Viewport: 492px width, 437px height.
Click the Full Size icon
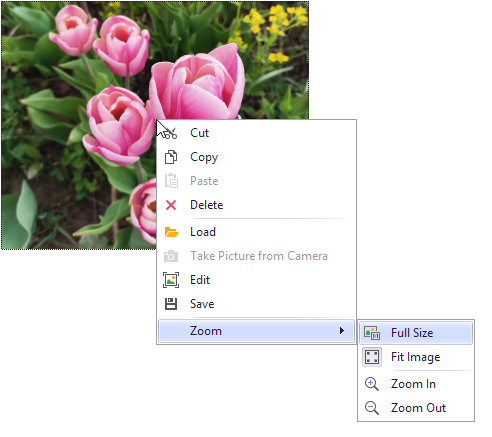tap(372, 333)
